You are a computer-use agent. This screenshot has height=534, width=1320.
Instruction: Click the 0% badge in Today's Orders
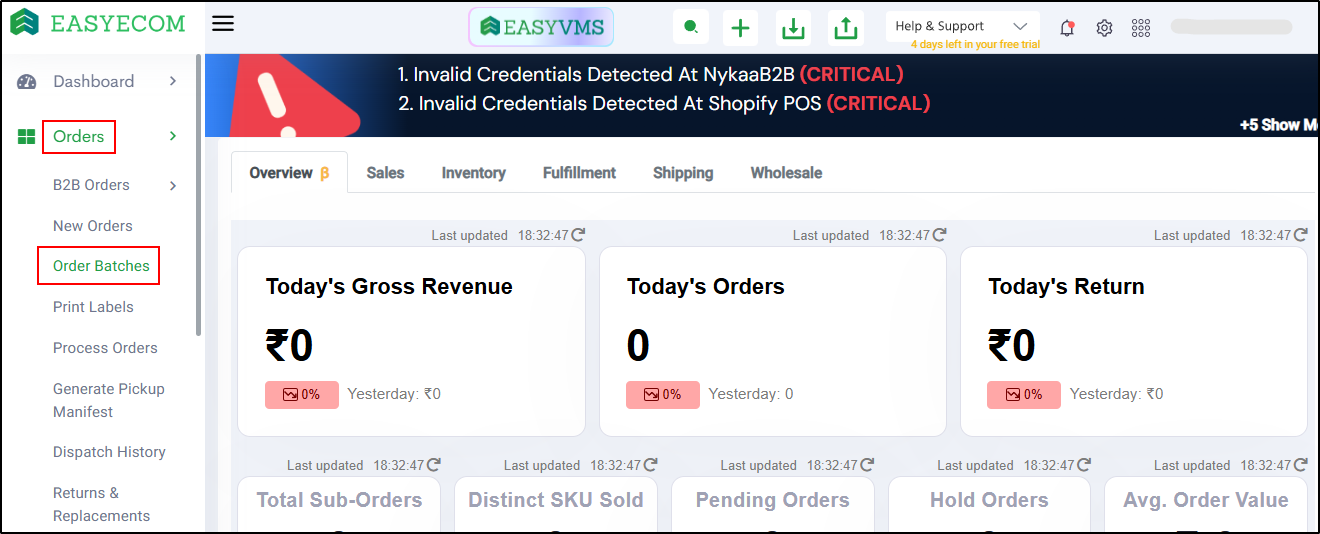[663, 394]
